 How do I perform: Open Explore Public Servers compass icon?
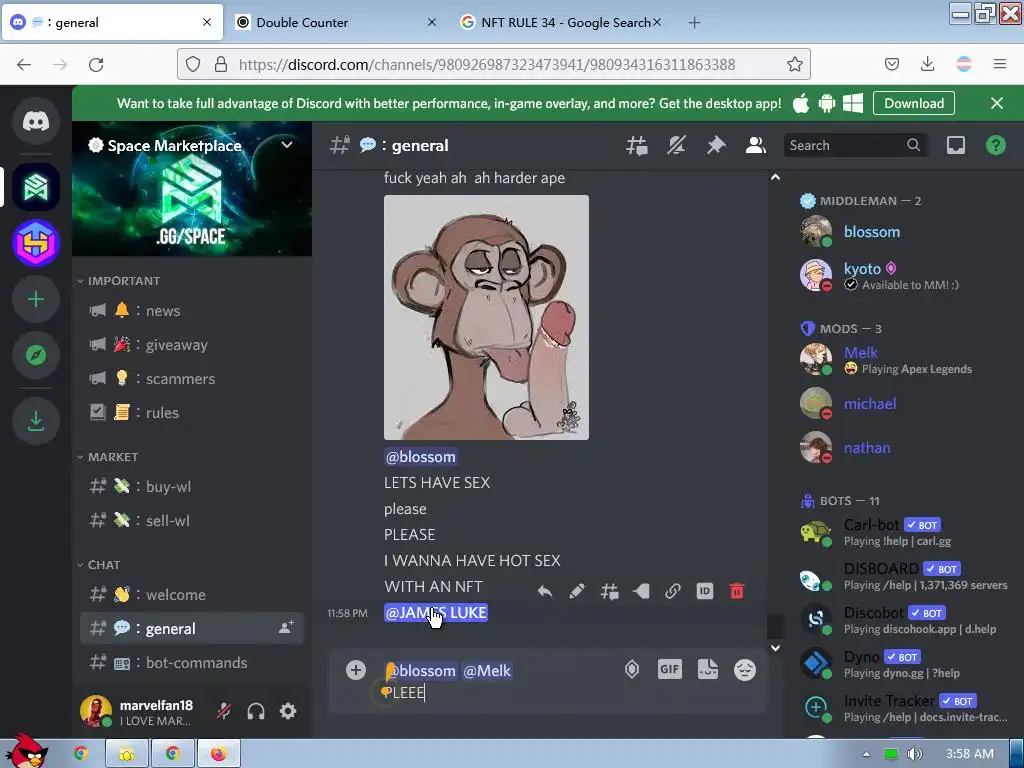point(36,355)
